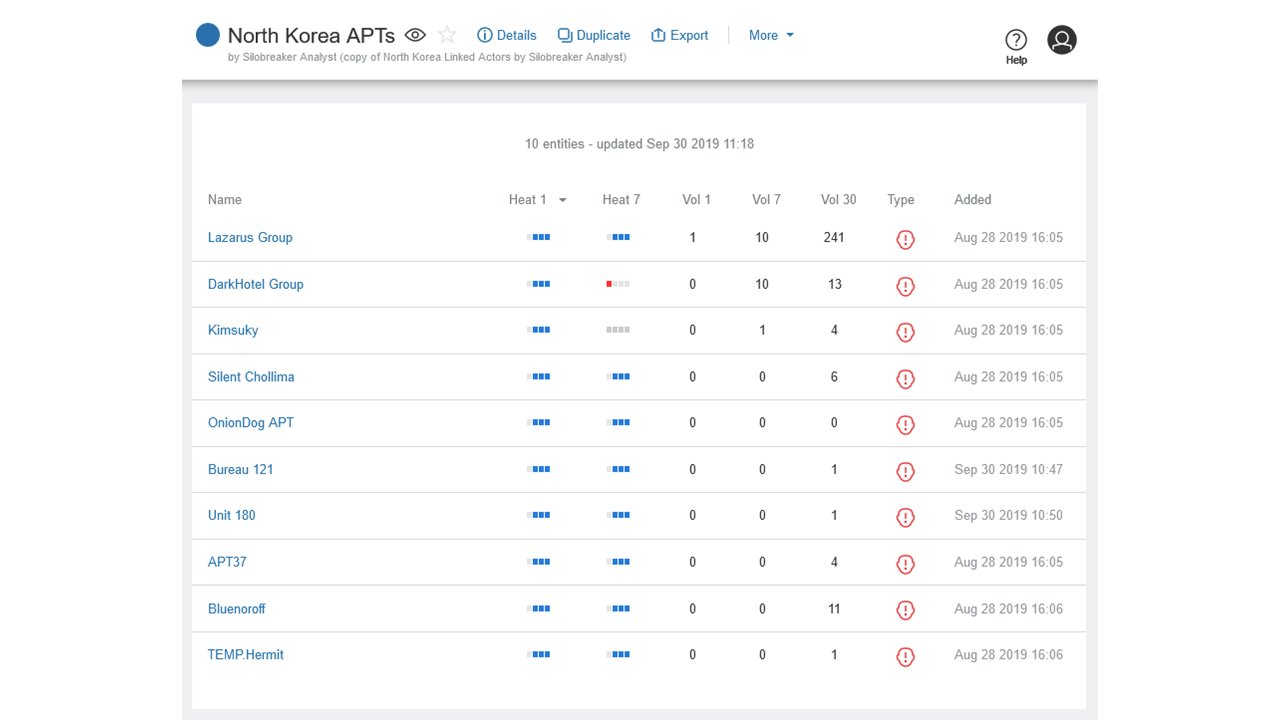Sort by Type column header
The height and width of the screenshot is (720, 1280).
pos(901,200)
